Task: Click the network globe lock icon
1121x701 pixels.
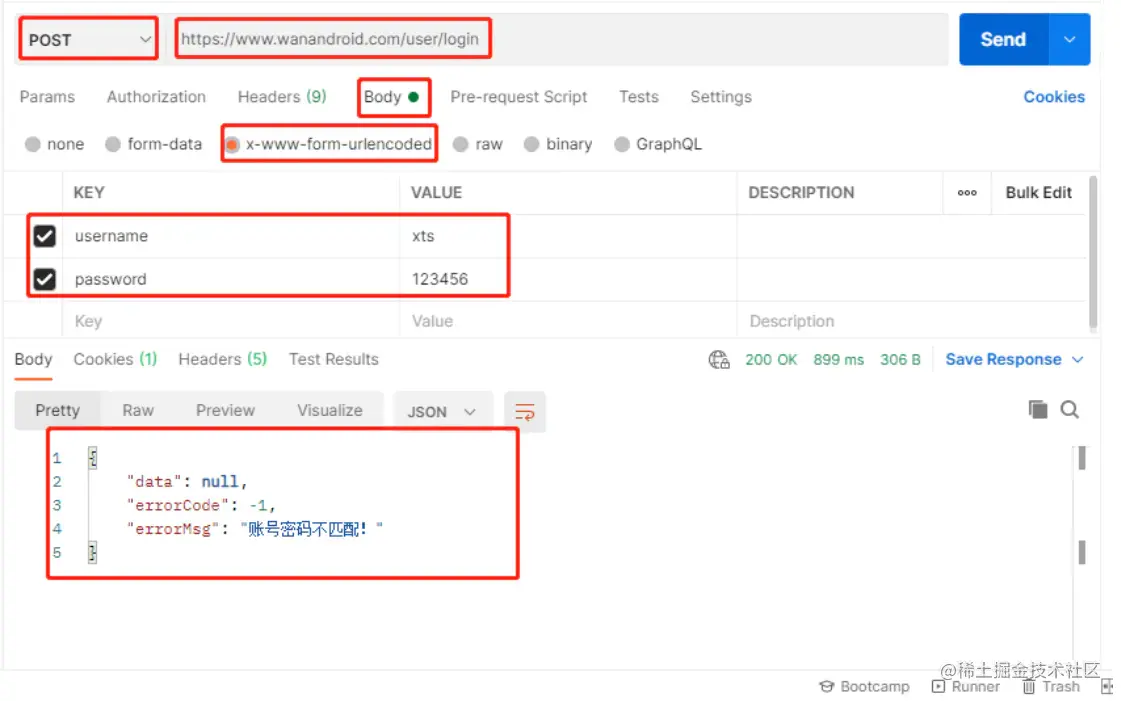Action: (718, 359)
